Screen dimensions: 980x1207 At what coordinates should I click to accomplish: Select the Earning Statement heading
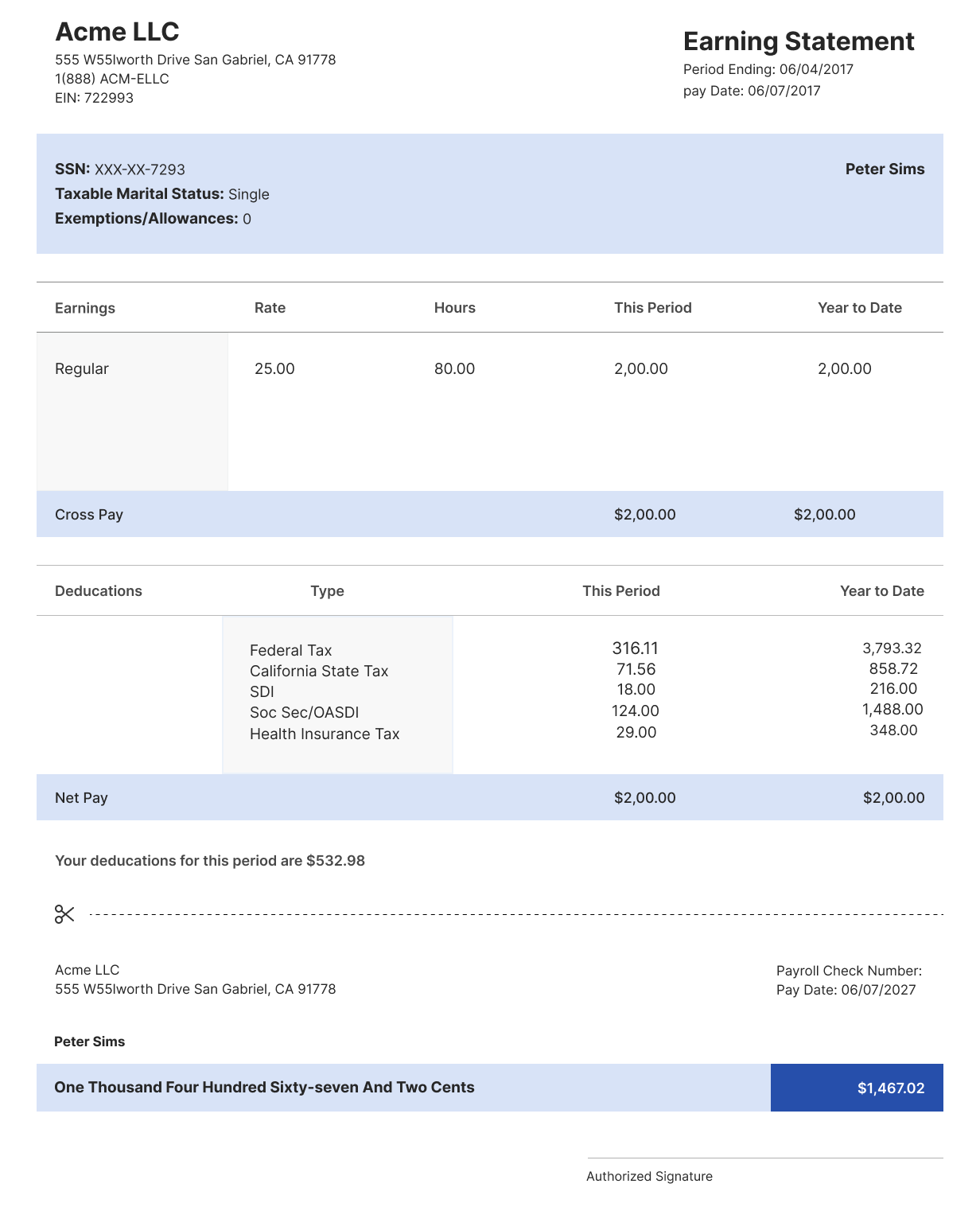click(799, 41)
